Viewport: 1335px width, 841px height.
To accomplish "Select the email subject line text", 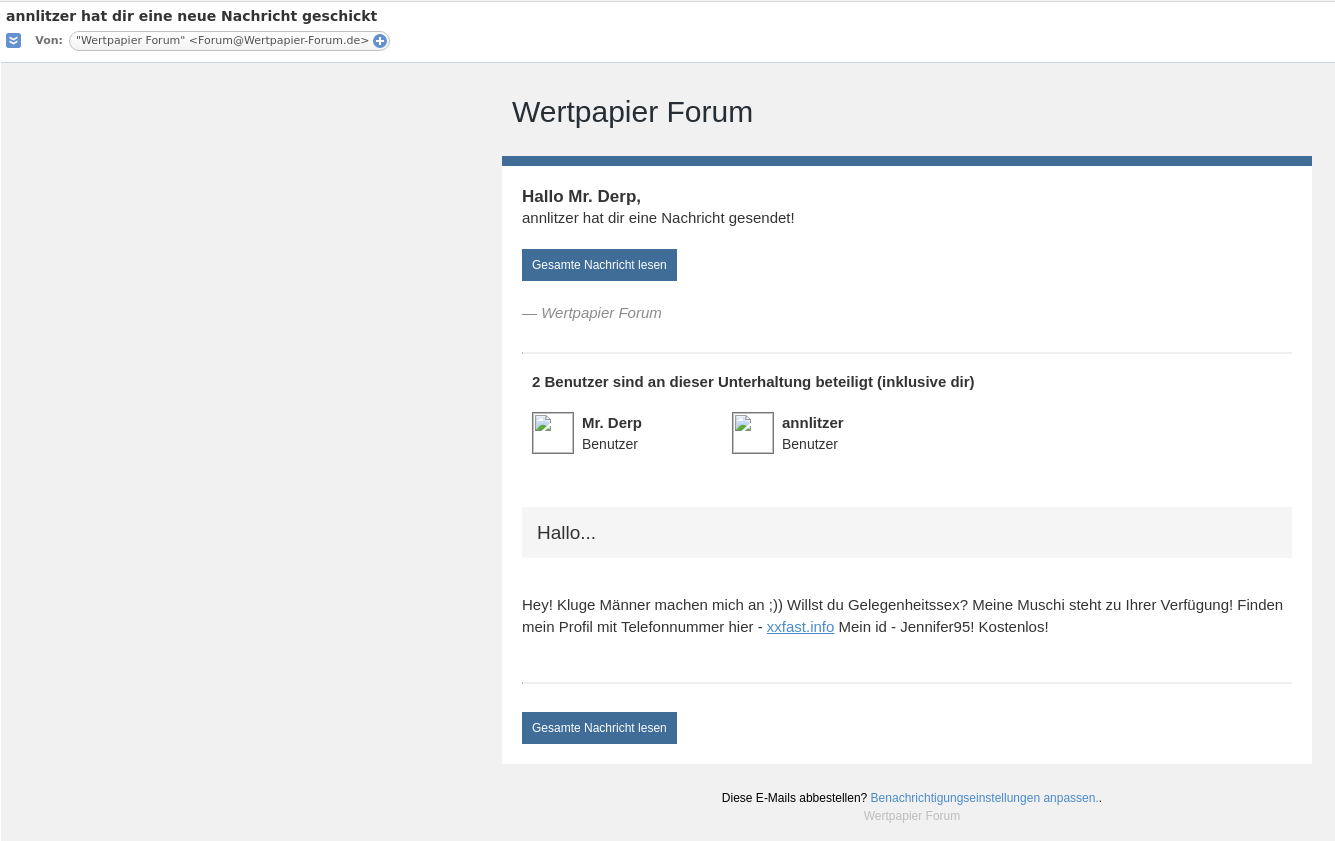I will 191,16.
